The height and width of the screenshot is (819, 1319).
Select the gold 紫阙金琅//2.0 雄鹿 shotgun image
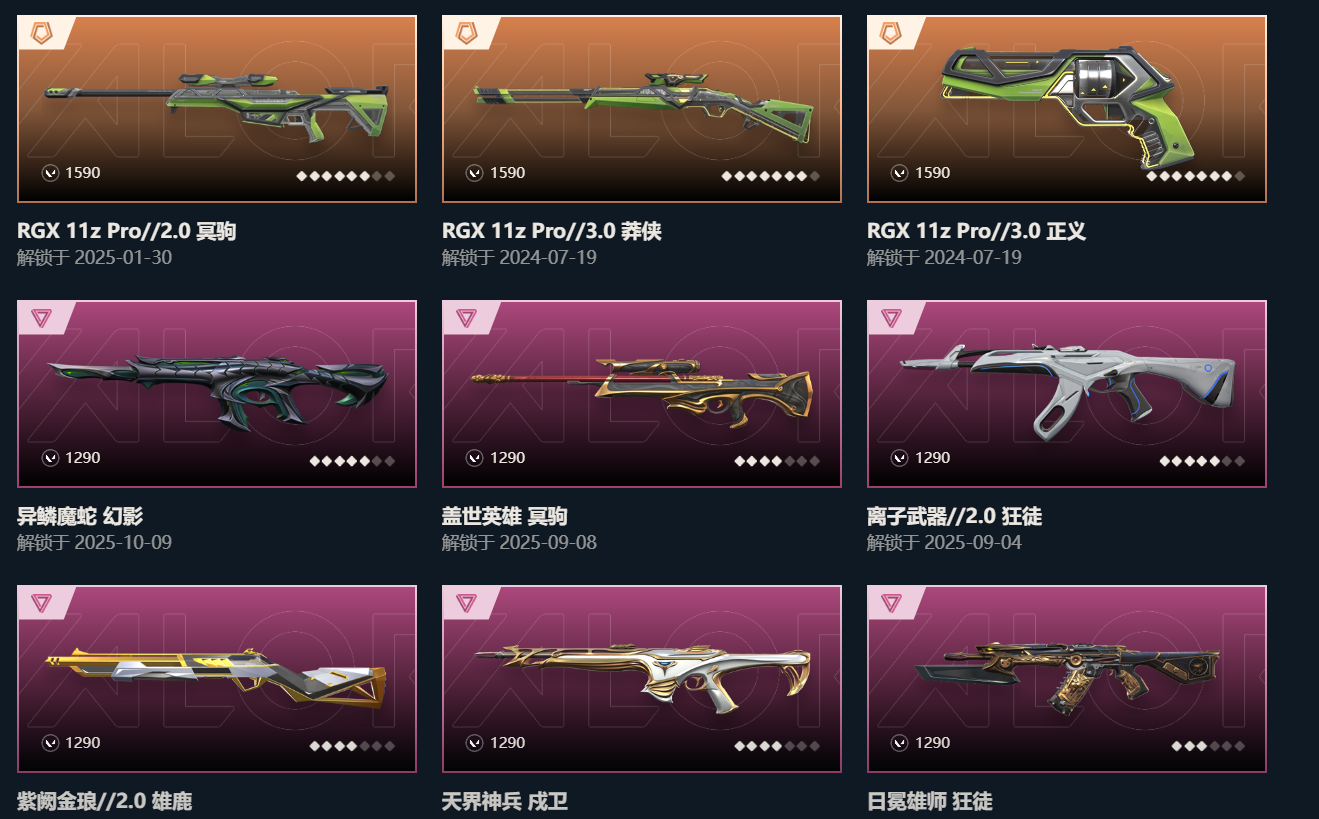pyautogui.click(x=216, y=677)
